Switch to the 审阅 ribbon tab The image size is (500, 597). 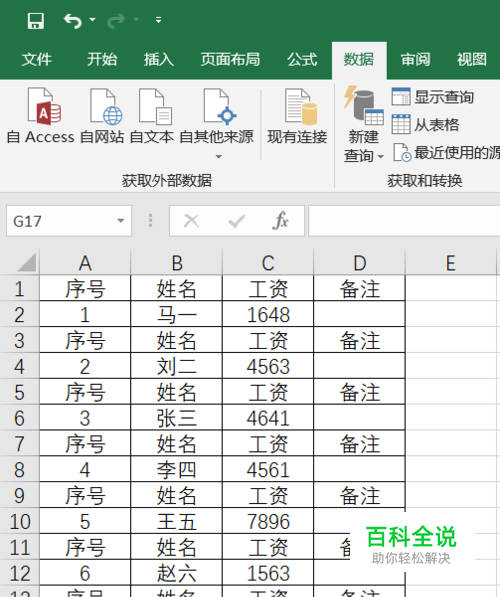click(415, 59)
